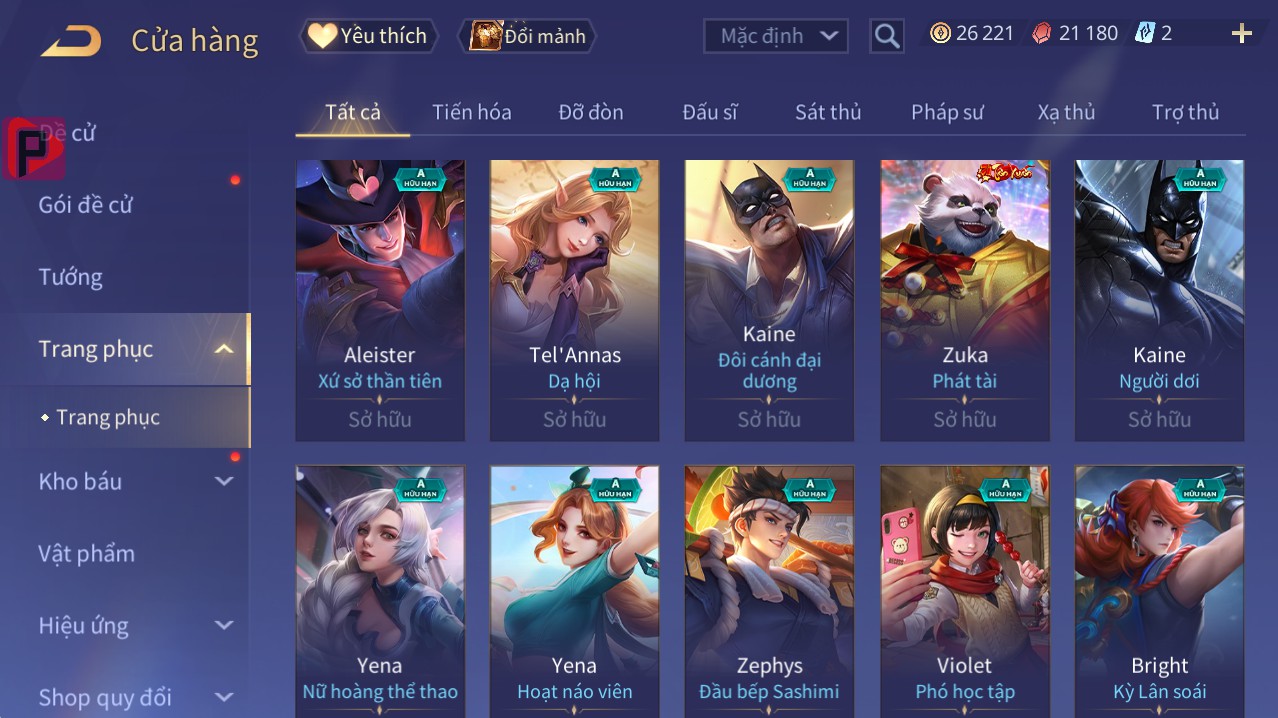Expand the Hiệu ứng sidebar section
This screenshot has height=718, width=1278.
pyautogui.click(x=224, y=625)
